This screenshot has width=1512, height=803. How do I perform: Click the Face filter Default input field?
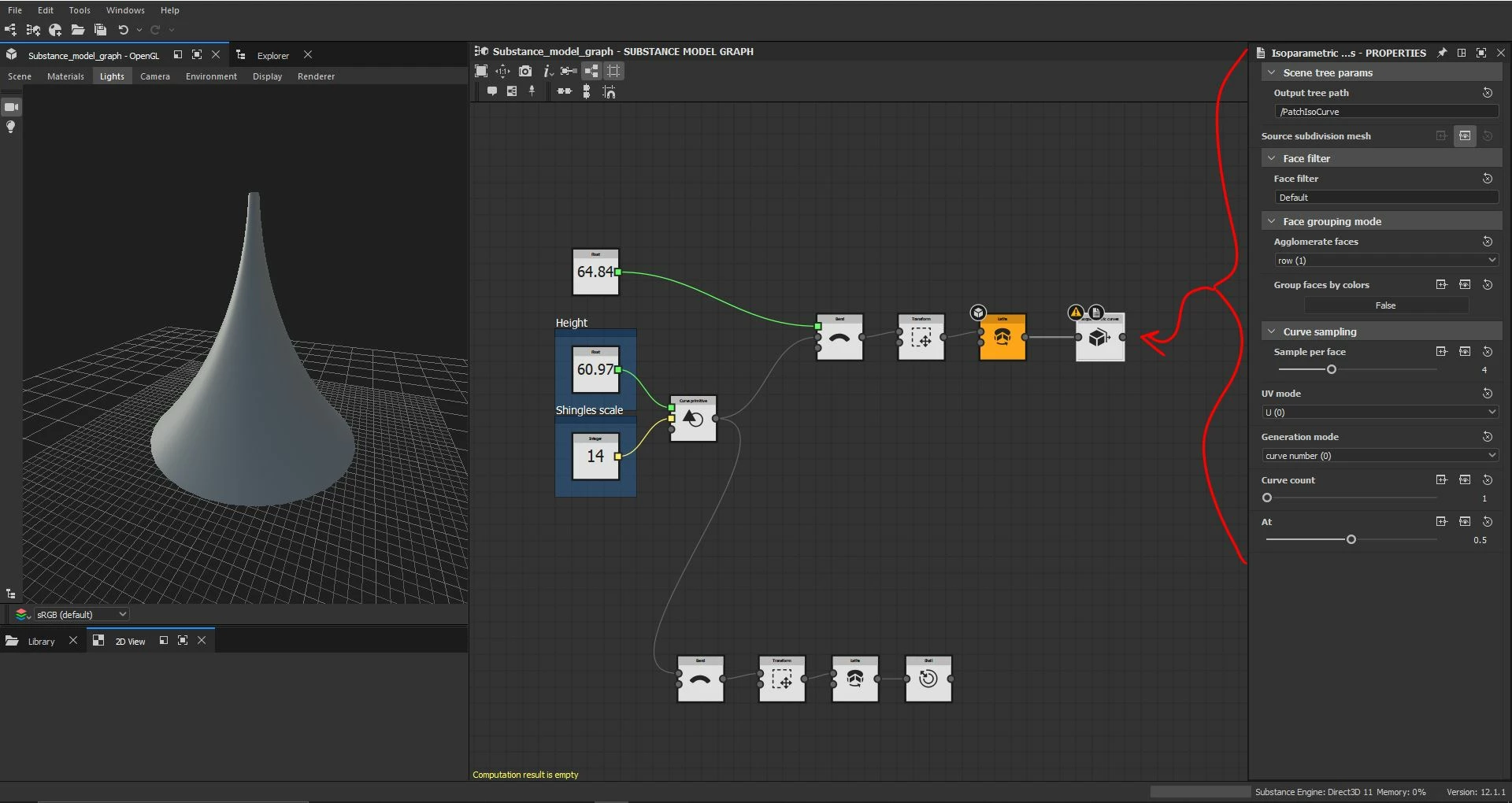[1386, 198]
